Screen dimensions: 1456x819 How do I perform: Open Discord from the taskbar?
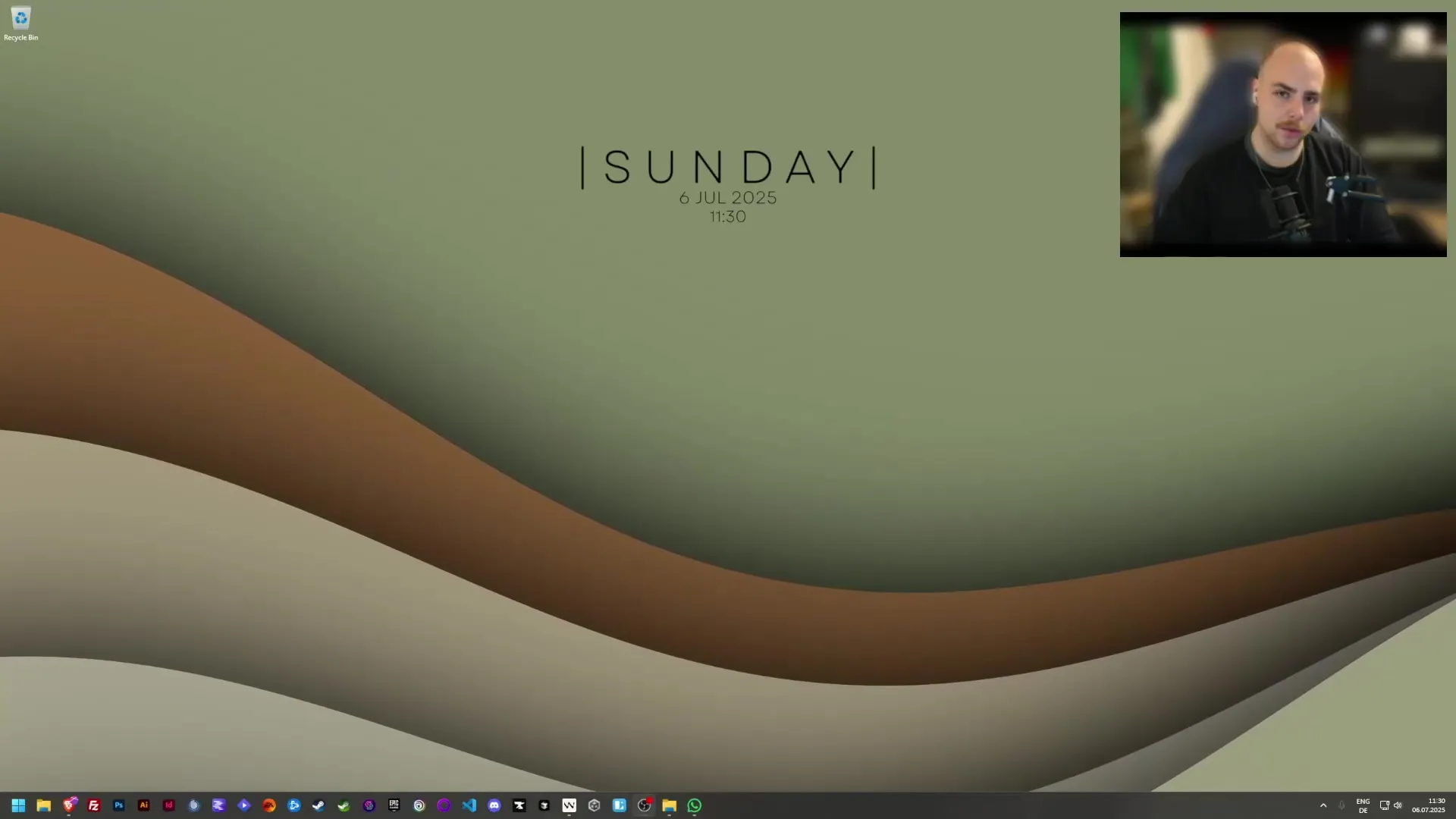(494, 805)
